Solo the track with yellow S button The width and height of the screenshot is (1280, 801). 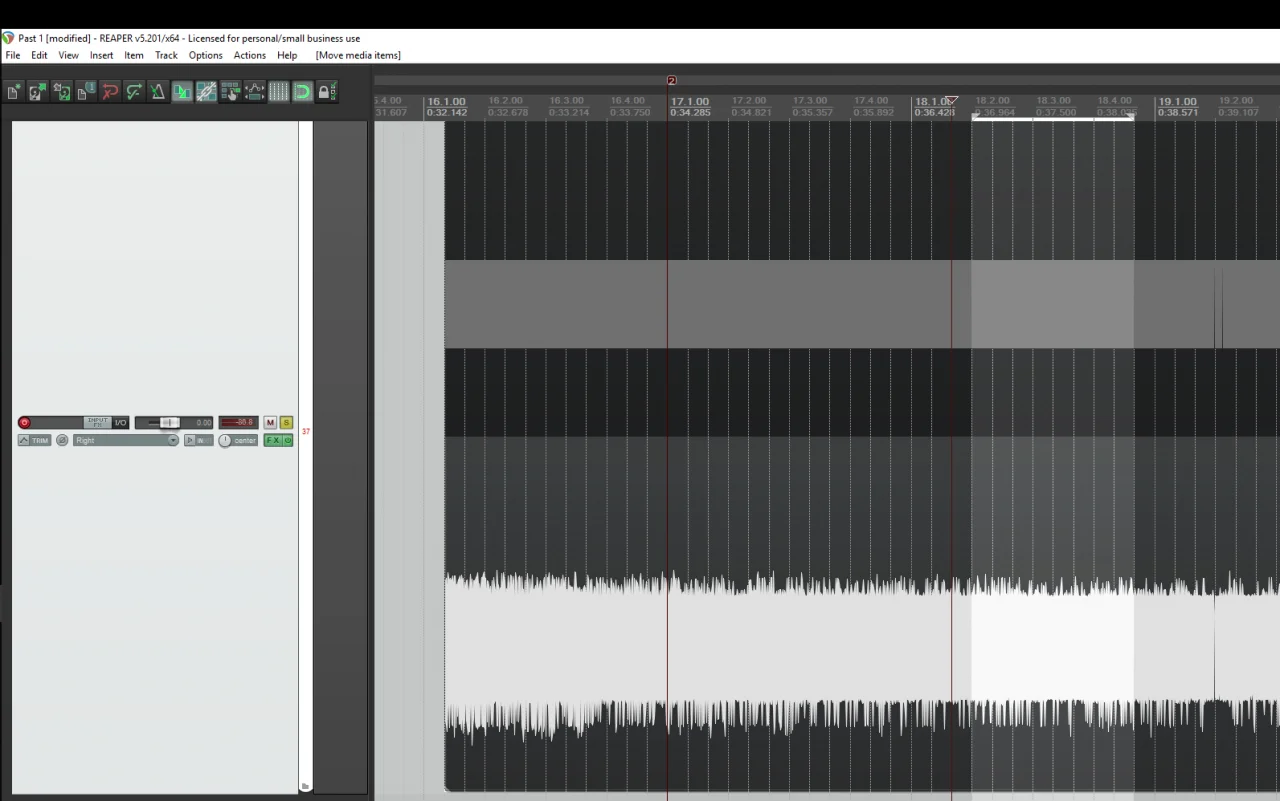click(286, 422)
